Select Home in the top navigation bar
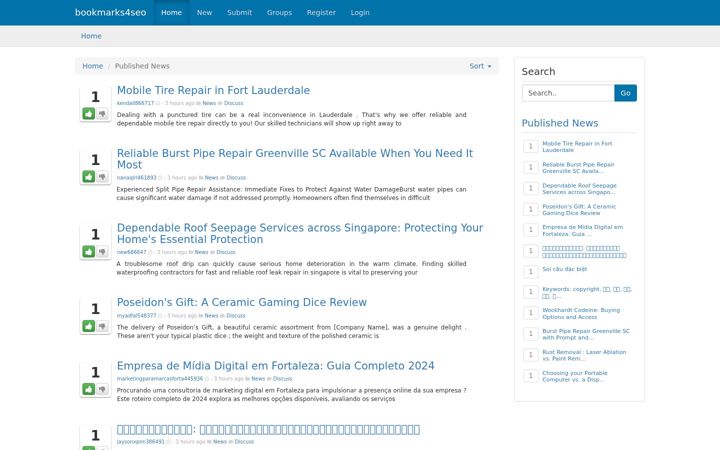 point(171,12)
